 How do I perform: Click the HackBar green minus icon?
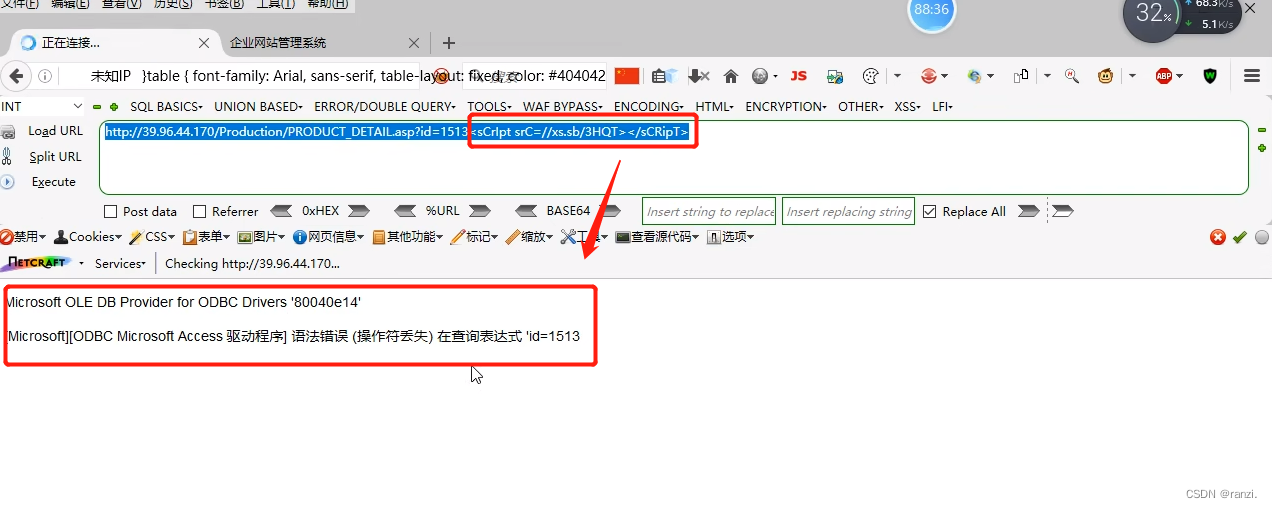pos(97,106)
